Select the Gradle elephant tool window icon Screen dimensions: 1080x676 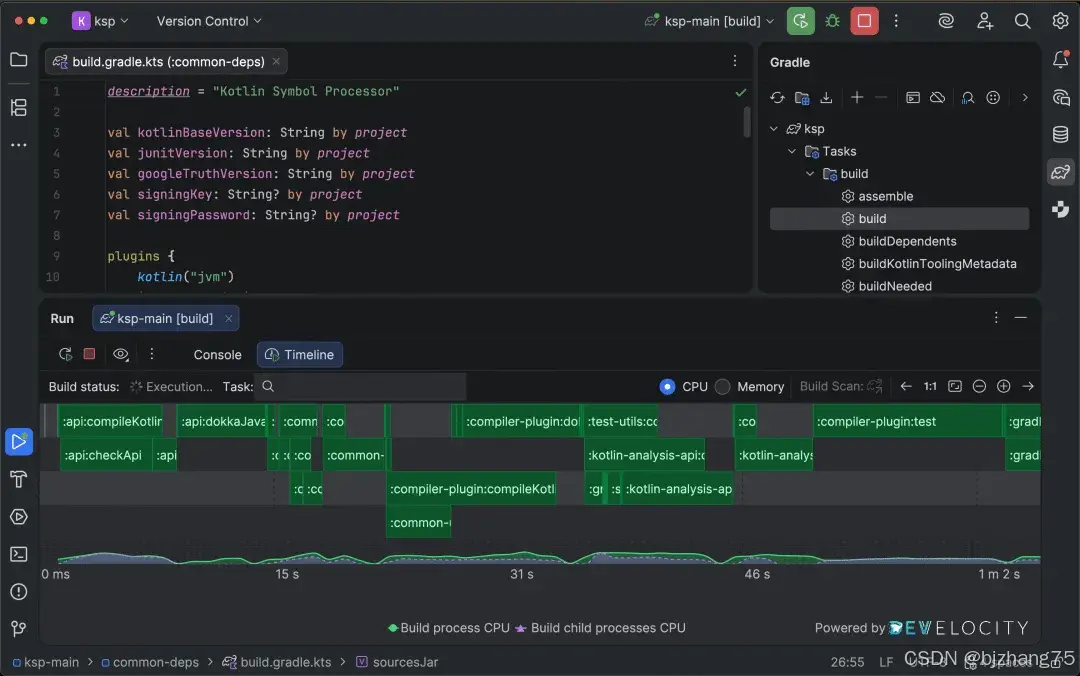tap(1061, 172)
